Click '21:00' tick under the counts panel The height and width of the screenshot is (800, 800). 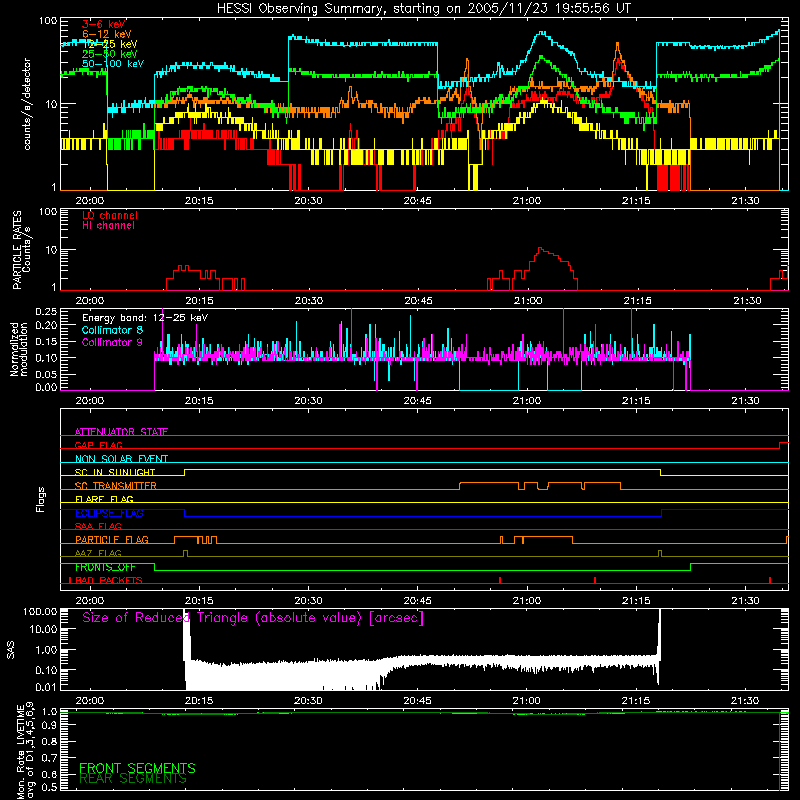527,201
